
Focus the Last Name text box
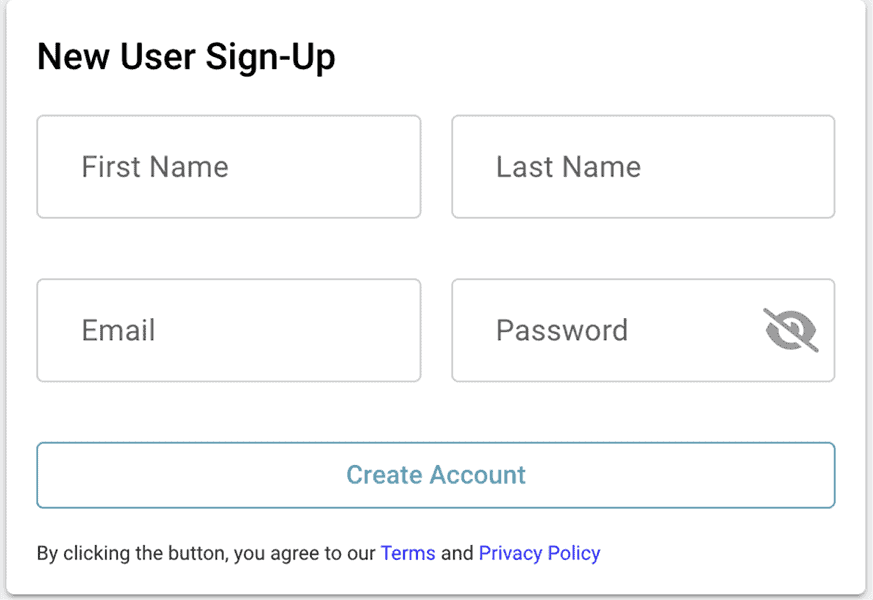pyautogui.click(x=643, y=167)
